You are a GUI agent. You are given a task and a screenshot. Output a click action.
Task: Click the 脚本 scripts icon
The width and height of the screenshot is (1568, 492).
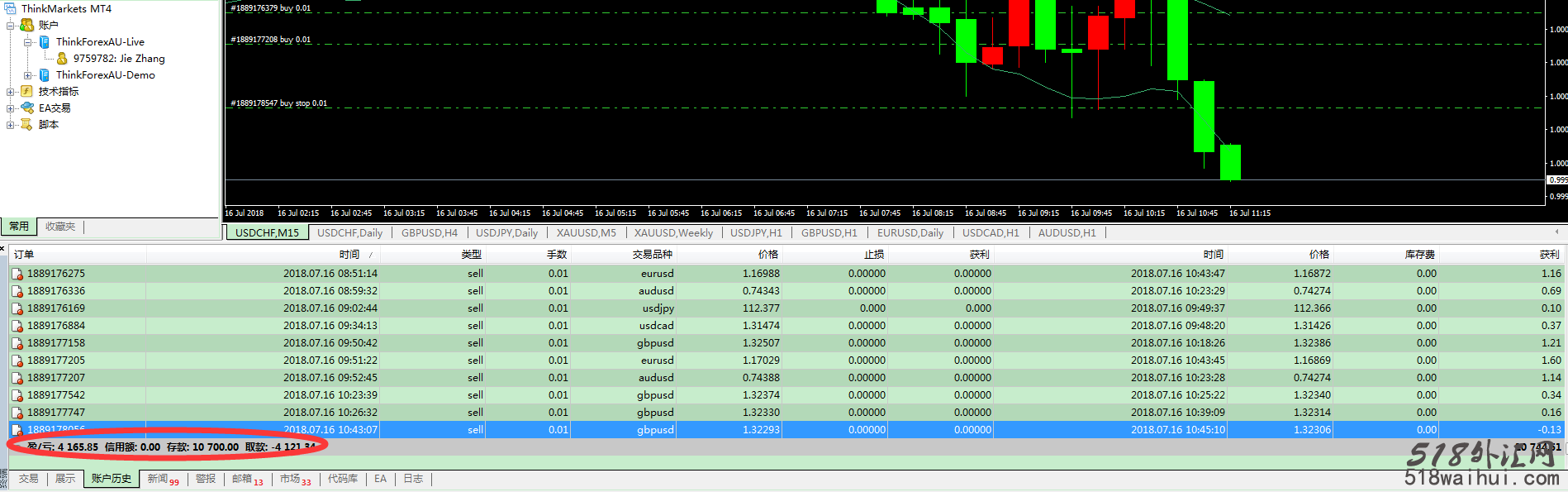point(26,124)
